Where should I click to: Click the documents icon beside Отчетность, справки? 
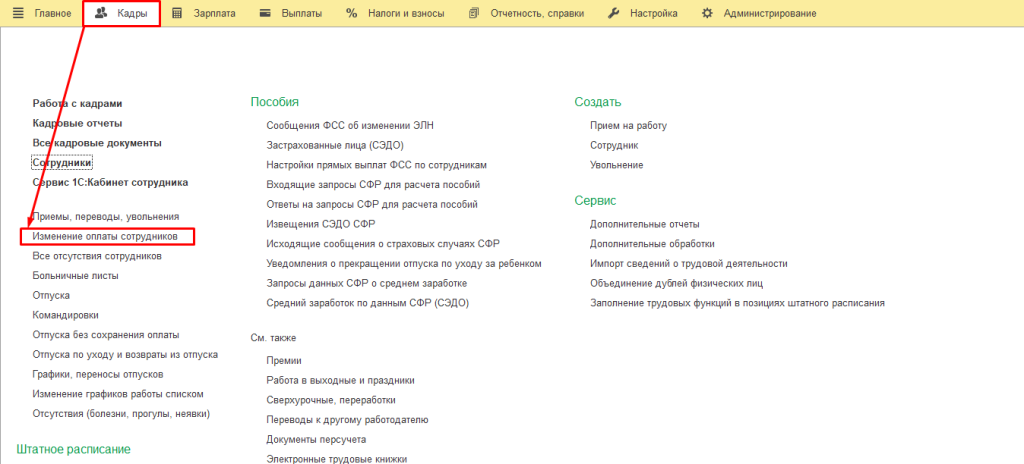tap(473, 13)
